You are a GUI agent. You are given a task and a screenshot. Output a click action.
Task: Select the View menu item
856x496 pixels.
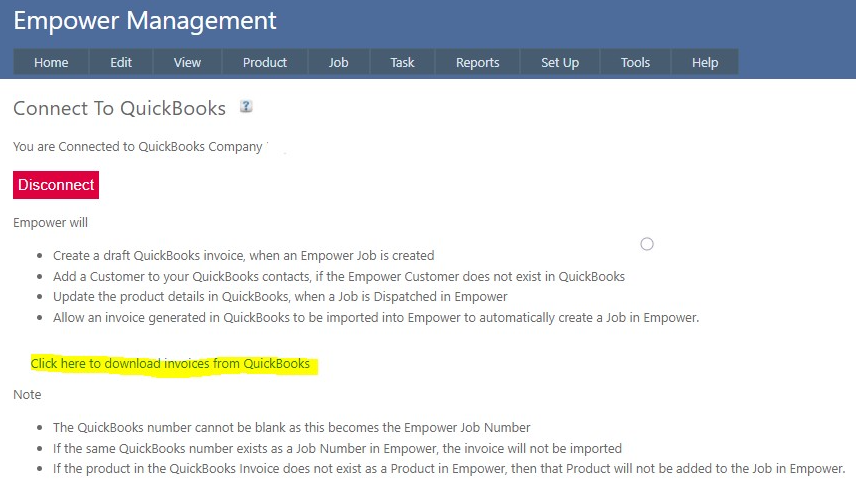[187, 62]
